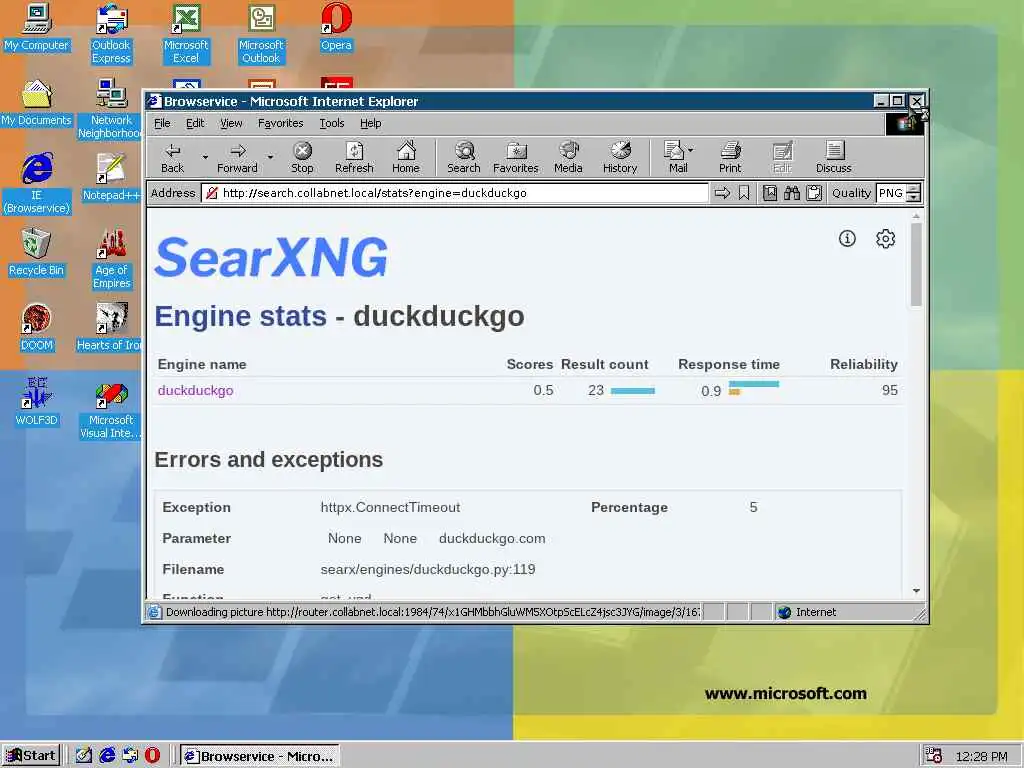Image resolution: width=1024 pixels, height=768 pixels.
Task: Open the File menu
Action: pos(162,123)
